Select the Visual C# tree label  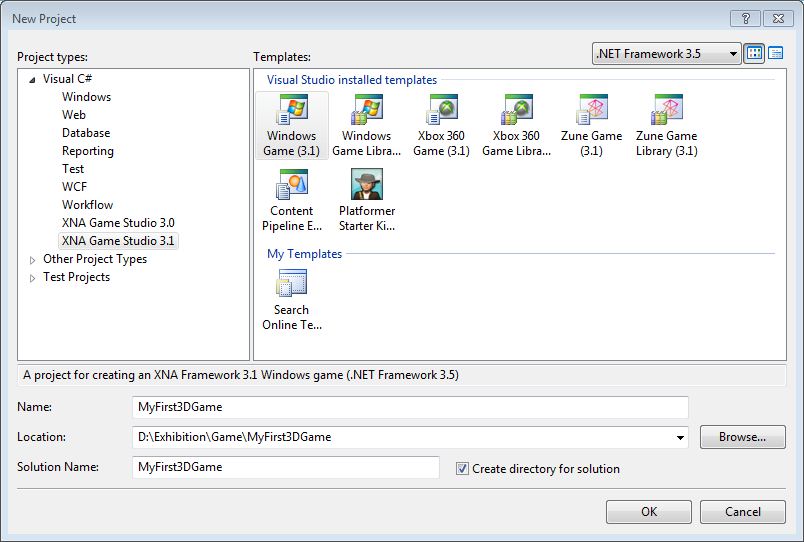67,79
